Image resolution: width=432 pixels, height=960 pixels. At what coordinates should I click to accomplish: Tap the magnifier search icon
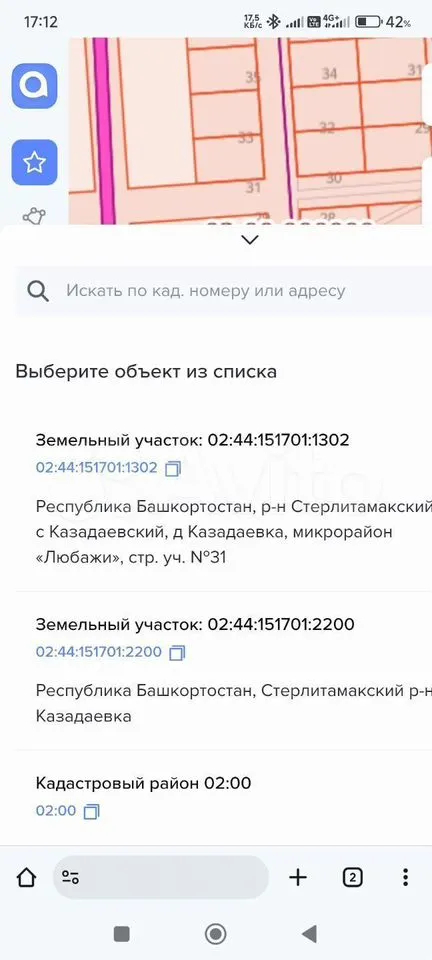point(38,291)
